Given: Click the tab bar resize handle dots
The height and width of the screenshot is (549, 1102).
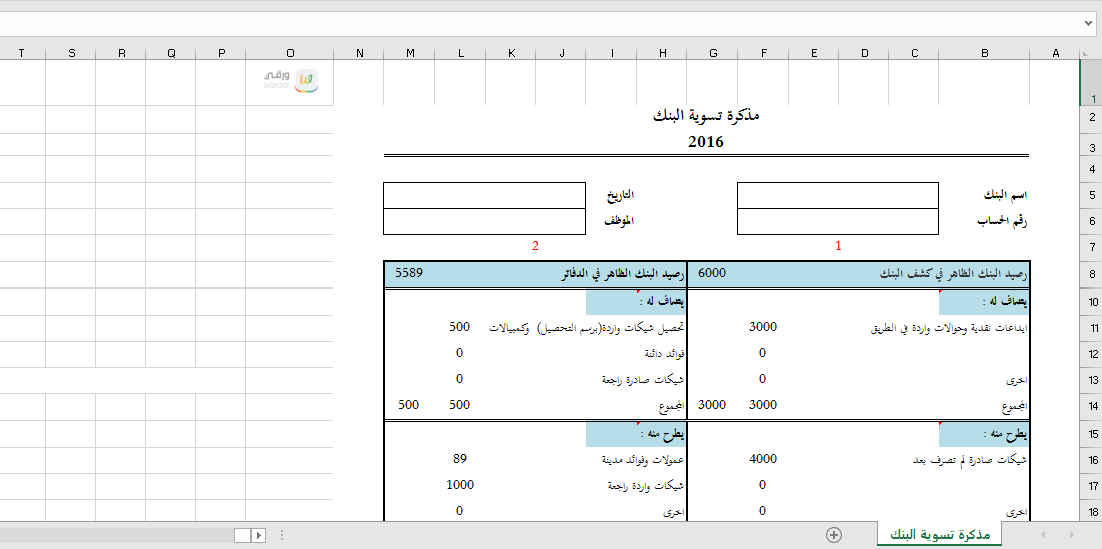Looking at the screenshot, I should tap(281, 535).
